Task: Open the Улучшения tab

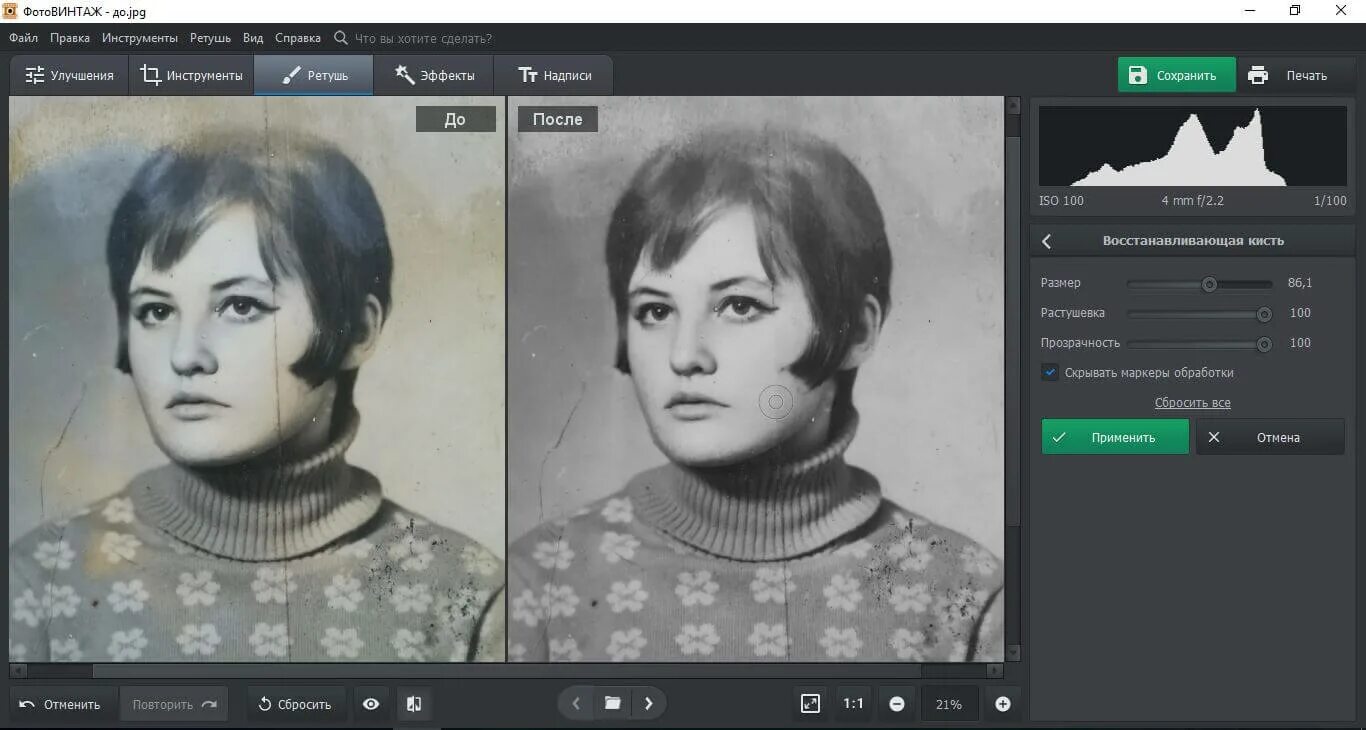Action: [x=69, y=75]
